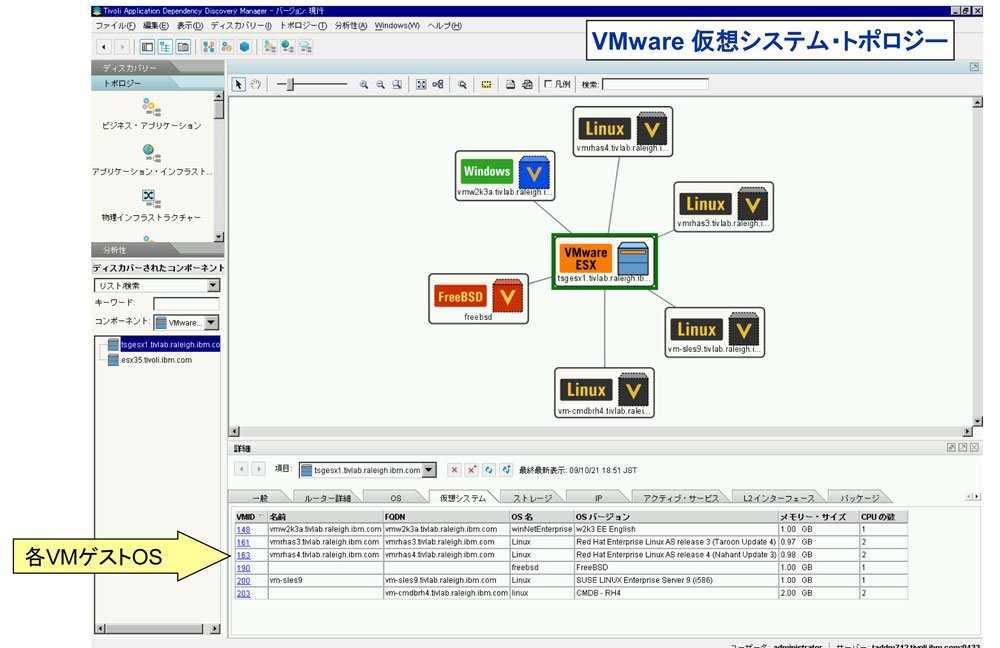Switch to the パッケージ tab
Screen dimensions: 1000x648
pos(859,498)
